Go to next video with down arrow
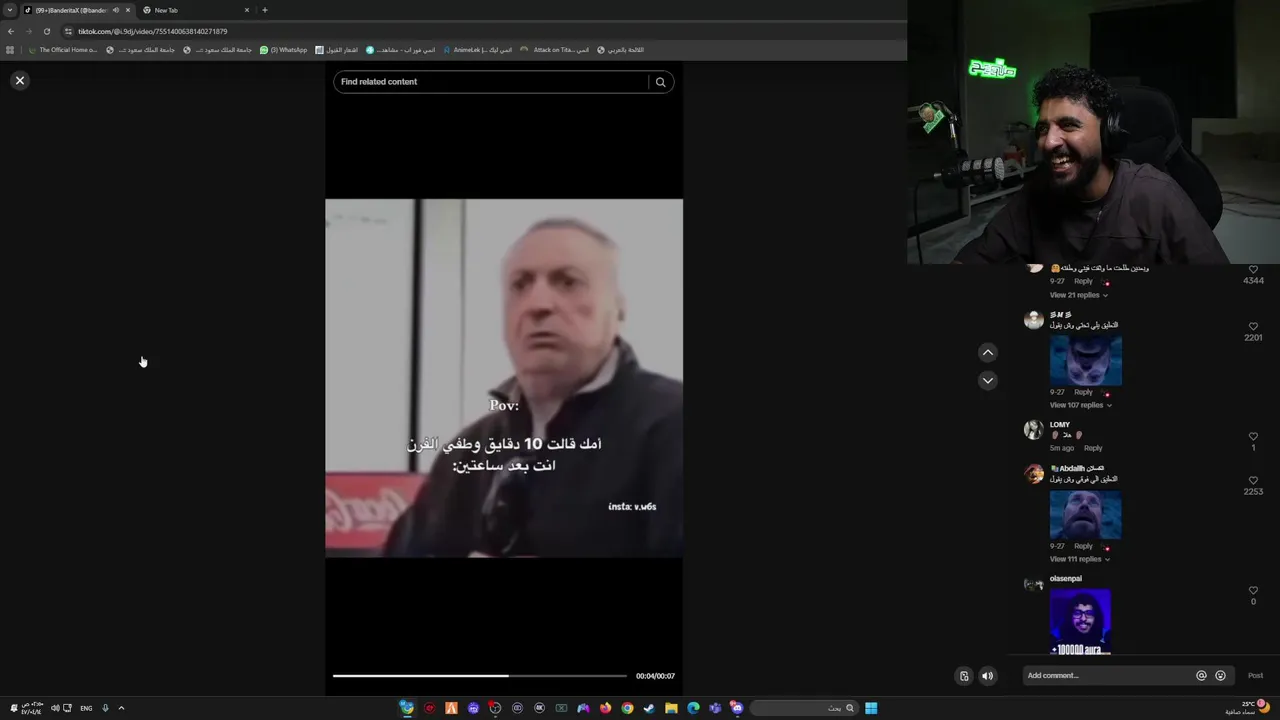This screenshot has width=1280, height=720. click(987, 380)
